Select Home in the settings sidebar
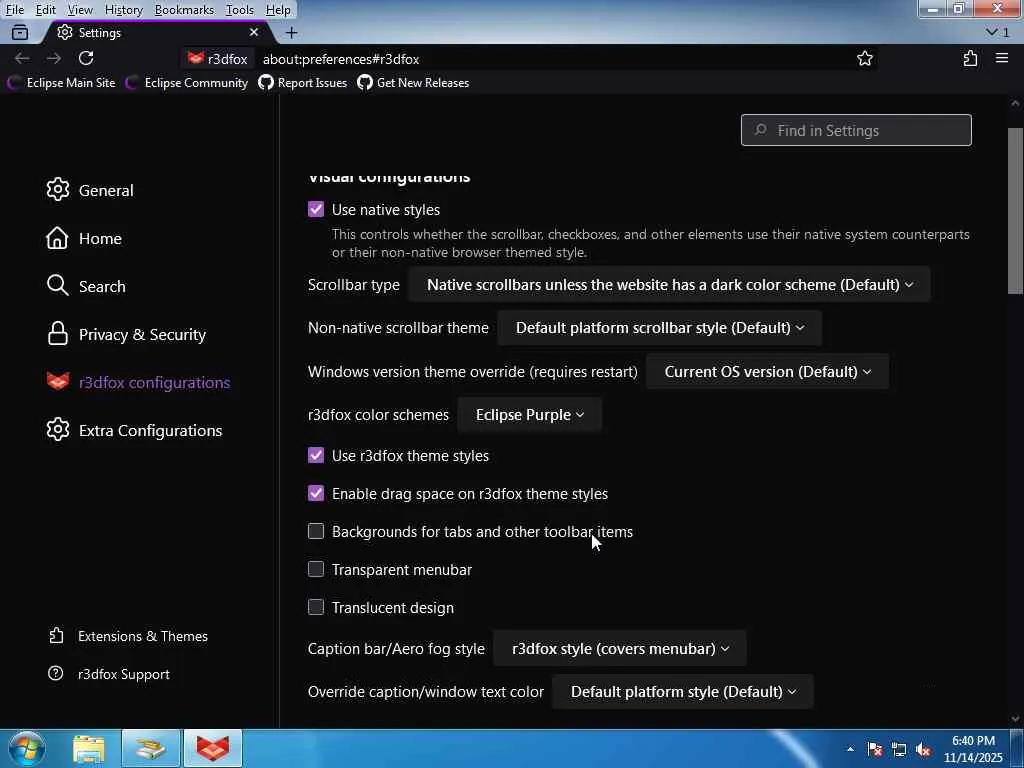The width and height of the screenshot is (1024, 768). pyautogui.click(x=84, y=238)
